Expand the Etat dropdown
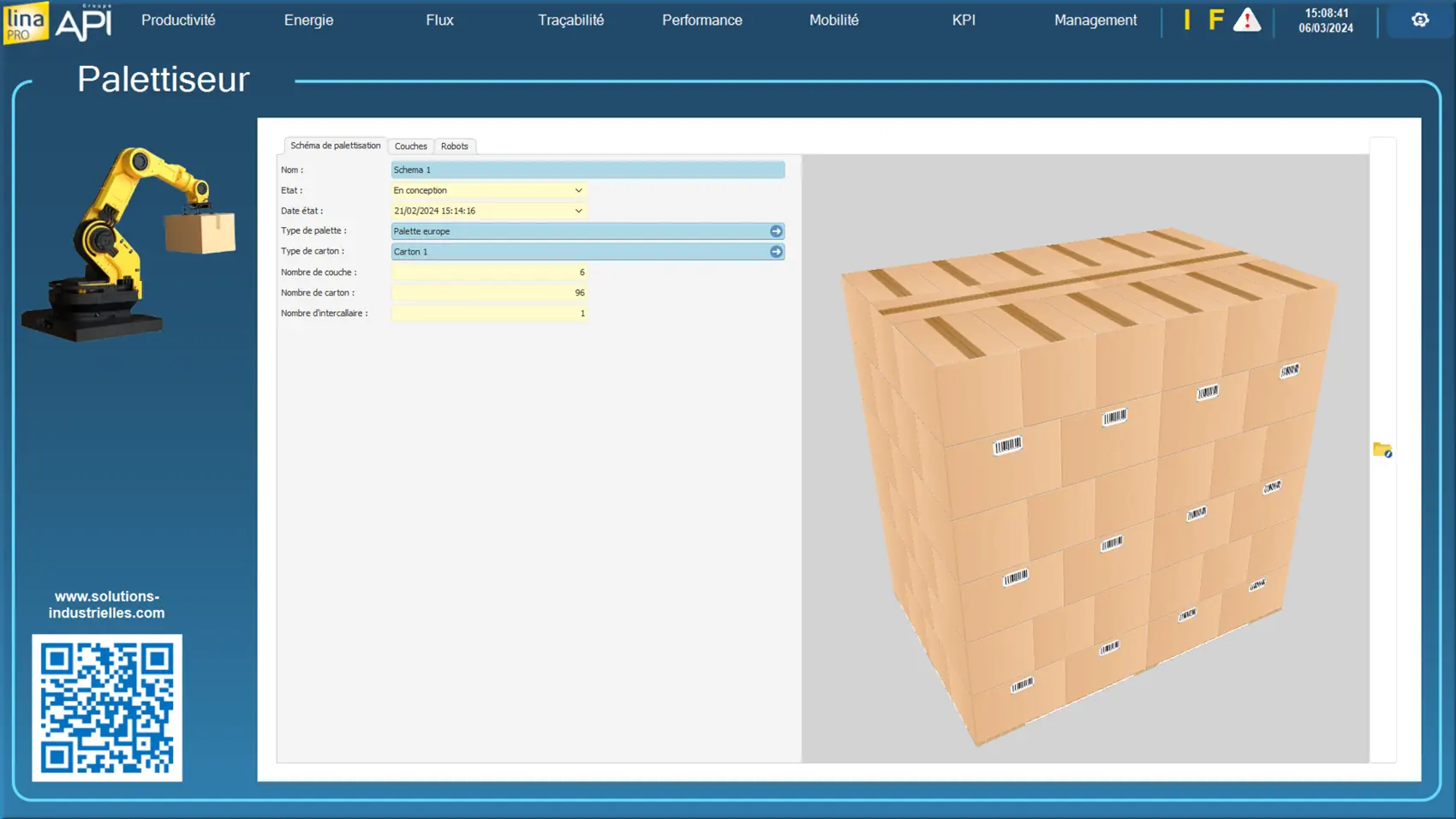Viewport: 1456px width, 819px height. pos(578,190)
